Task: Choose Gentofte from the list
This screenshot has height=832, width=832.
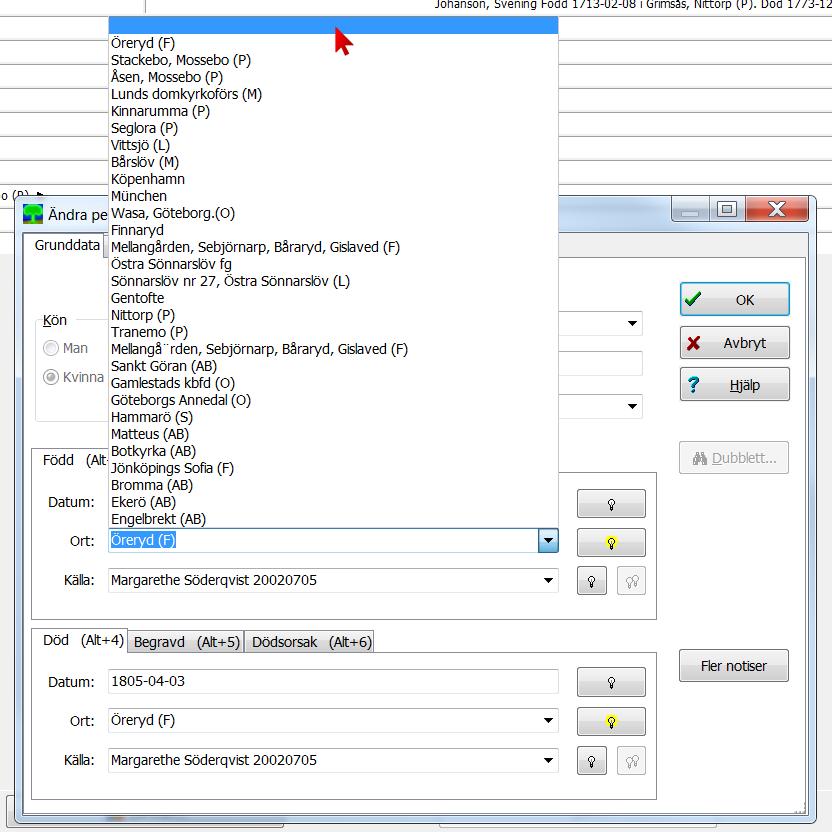Action: tap(333, 298)
